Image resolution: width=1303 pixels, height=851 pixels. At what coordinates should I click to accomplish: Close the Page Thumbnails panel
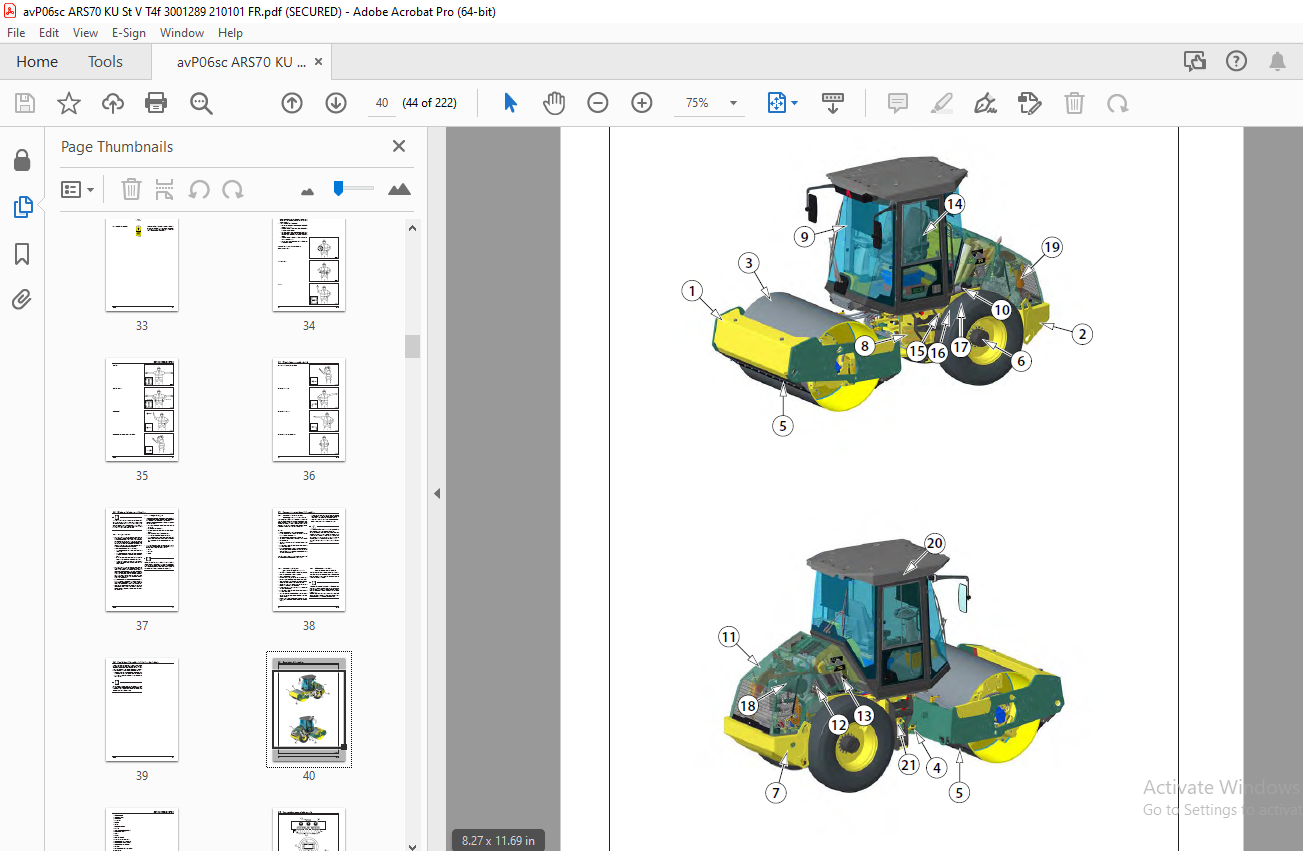pos(399,146)
